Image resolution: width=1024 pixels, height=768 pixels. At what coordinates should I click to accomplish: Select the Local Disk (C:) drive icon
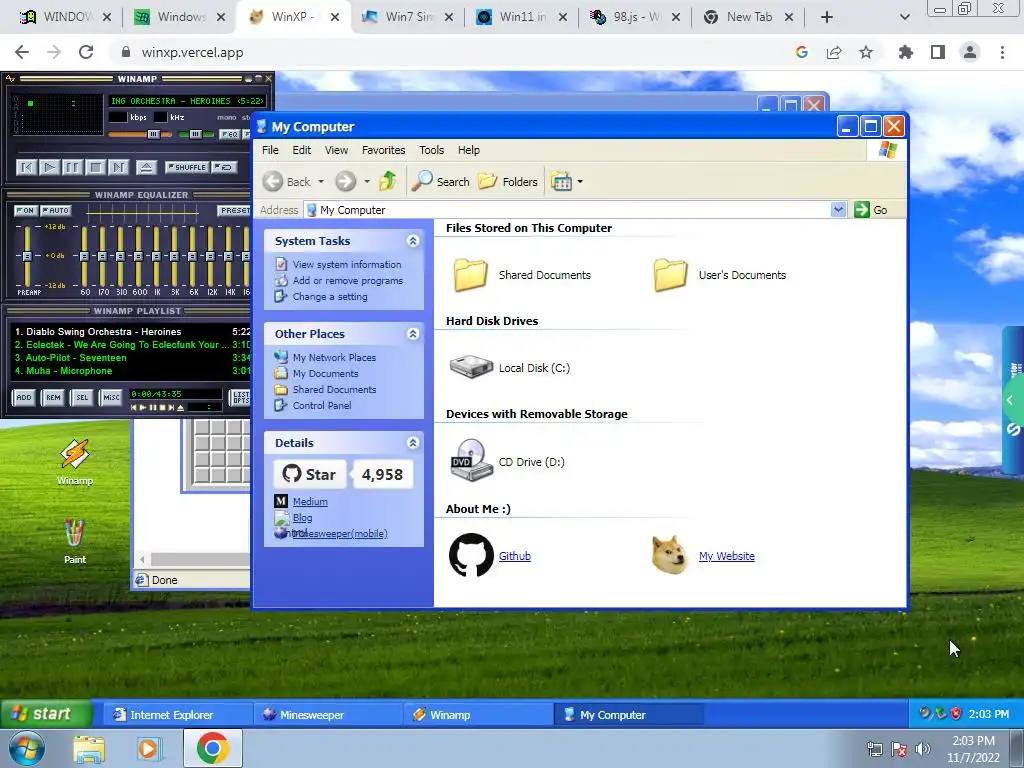471,367
